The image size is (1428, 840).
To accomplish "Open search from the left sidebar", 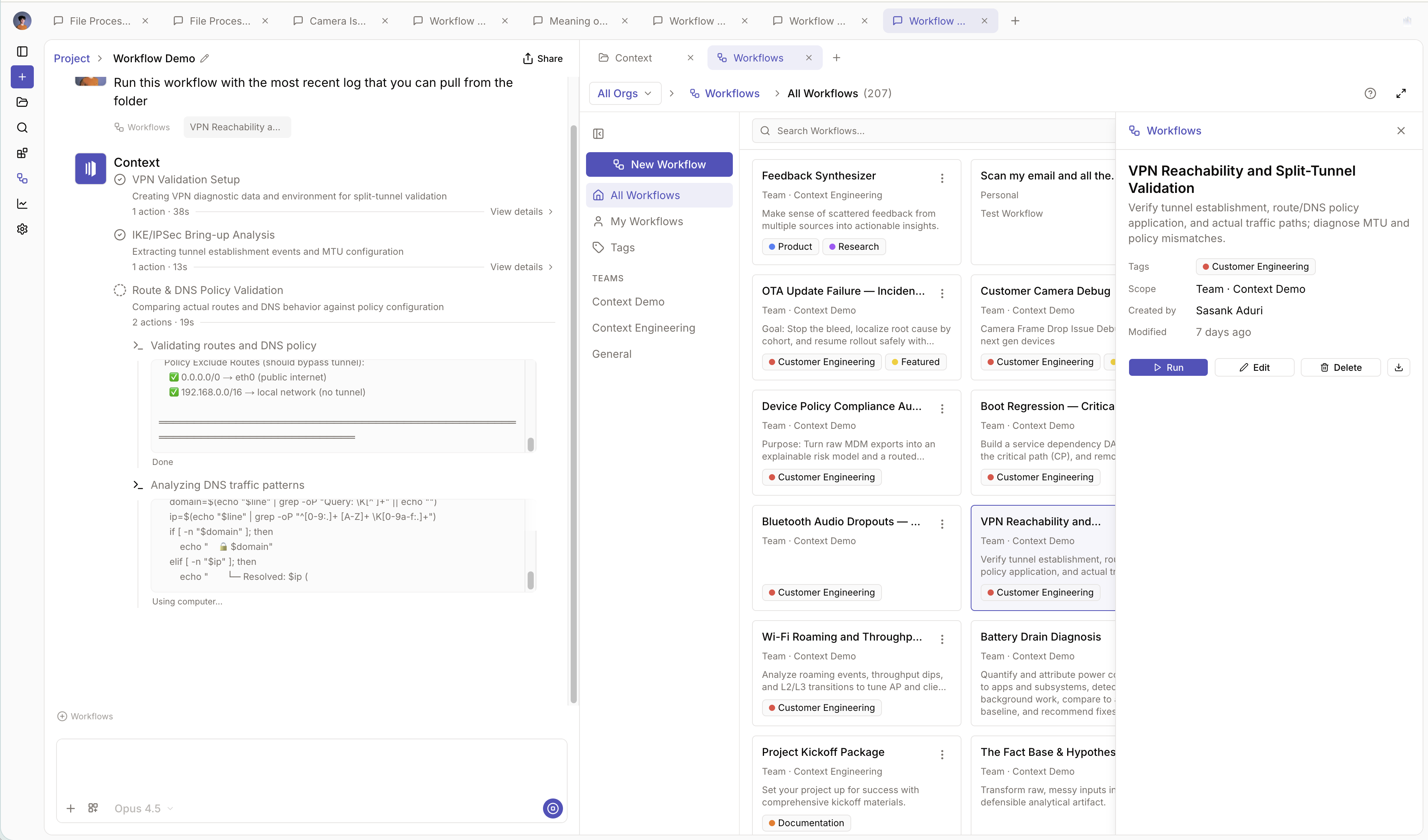I will [22, 128].
